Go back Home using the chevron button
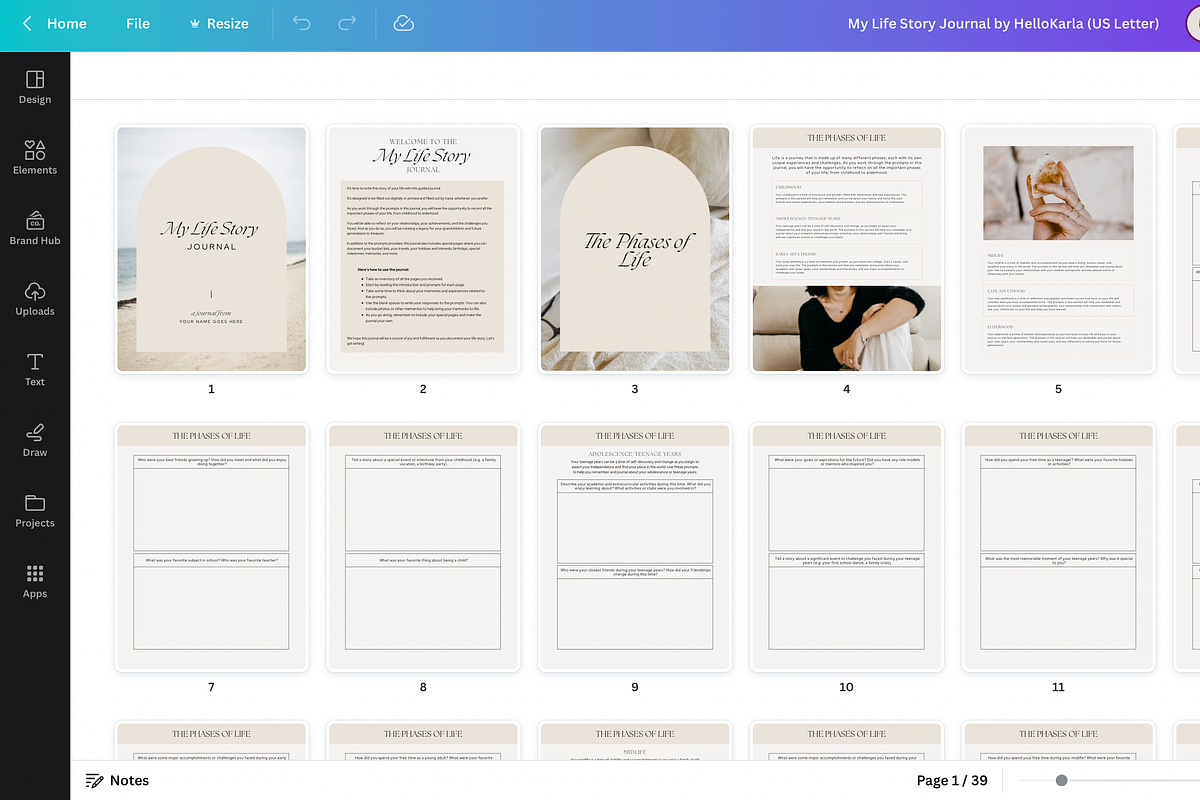This screenshot has height=800, width=1200. [28, 23]
